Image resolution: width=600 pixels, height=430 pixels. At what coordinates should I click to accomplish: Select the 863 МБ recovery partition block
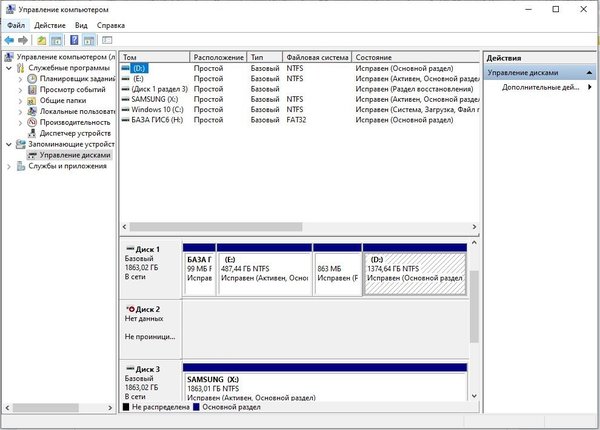tap(338, 269)
